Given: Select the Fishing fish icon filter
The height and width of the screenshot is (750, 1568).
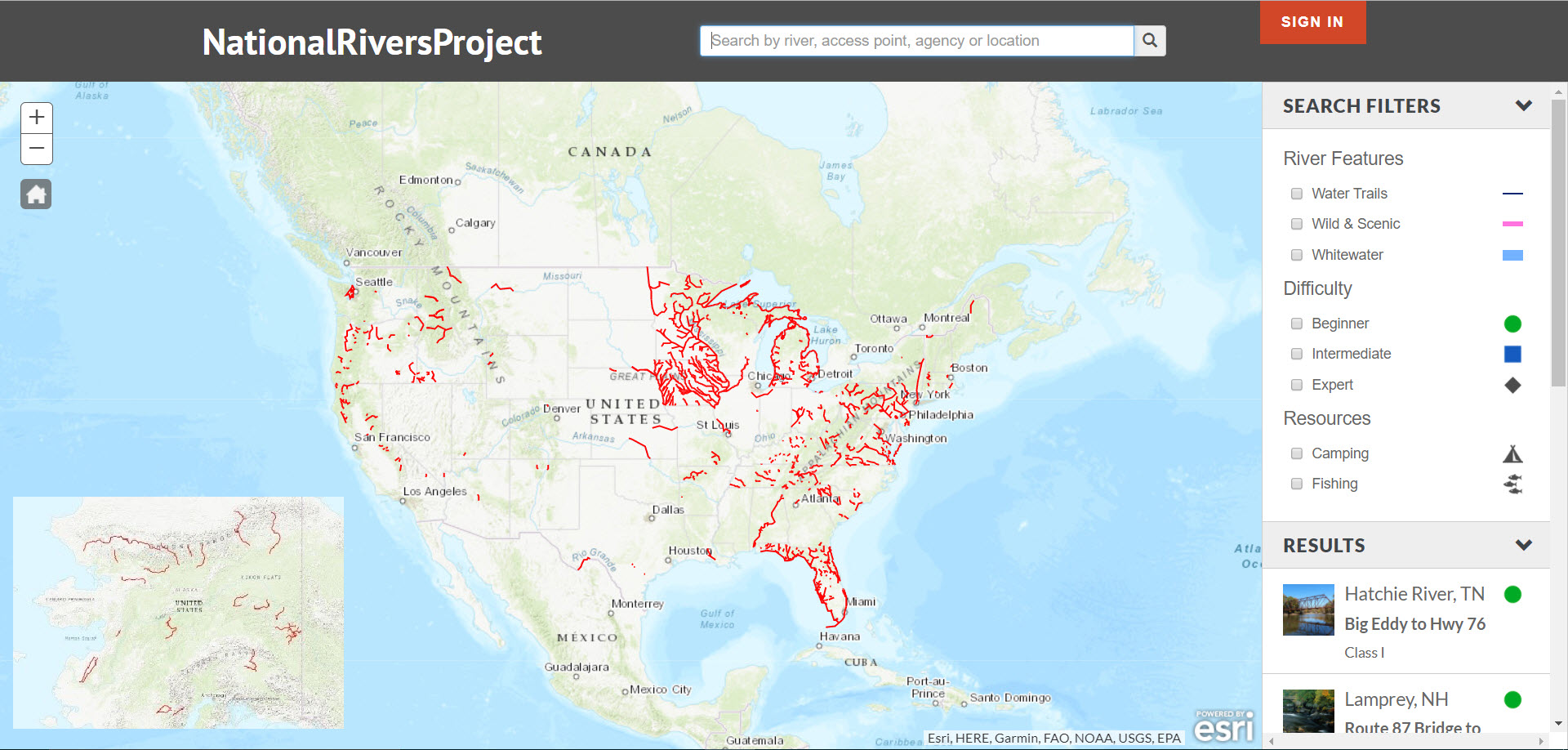Looking at the screenshot, I should (1512, 484).
